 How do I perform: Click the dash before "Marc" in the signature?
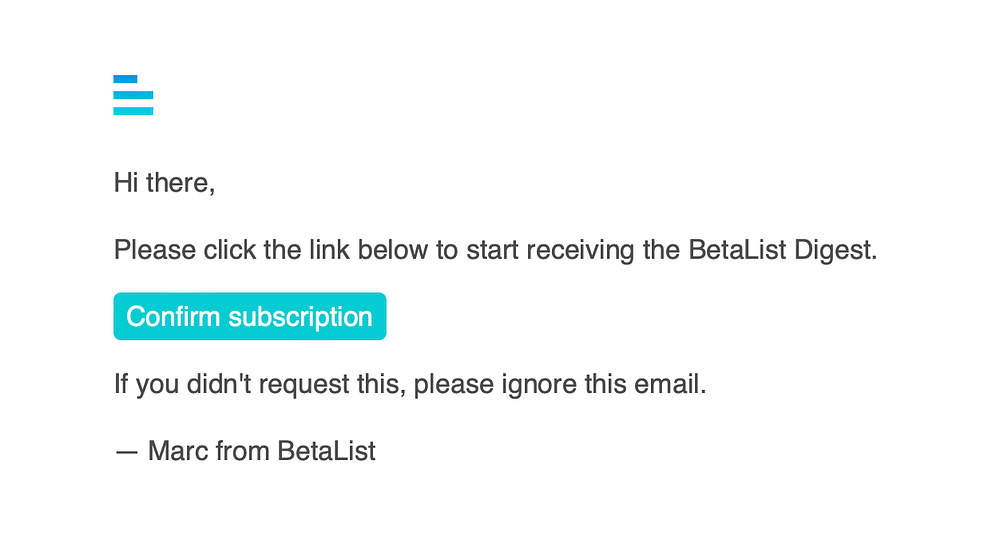click(x=126, y=452)
